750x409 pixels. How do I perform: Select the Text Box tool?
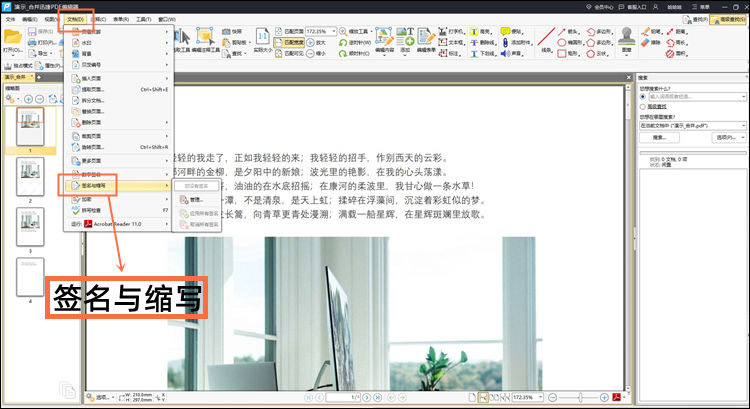[452, 43]
